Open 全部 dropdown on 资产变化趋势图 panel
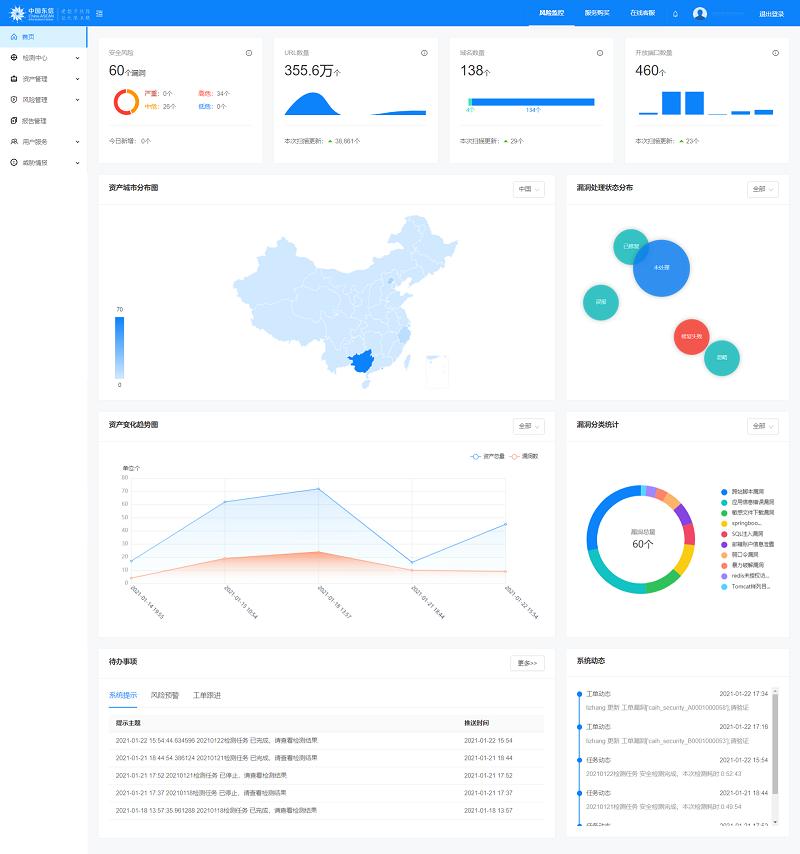The height and width of the screenshot is (854, 800). click(x=528, y=426)
